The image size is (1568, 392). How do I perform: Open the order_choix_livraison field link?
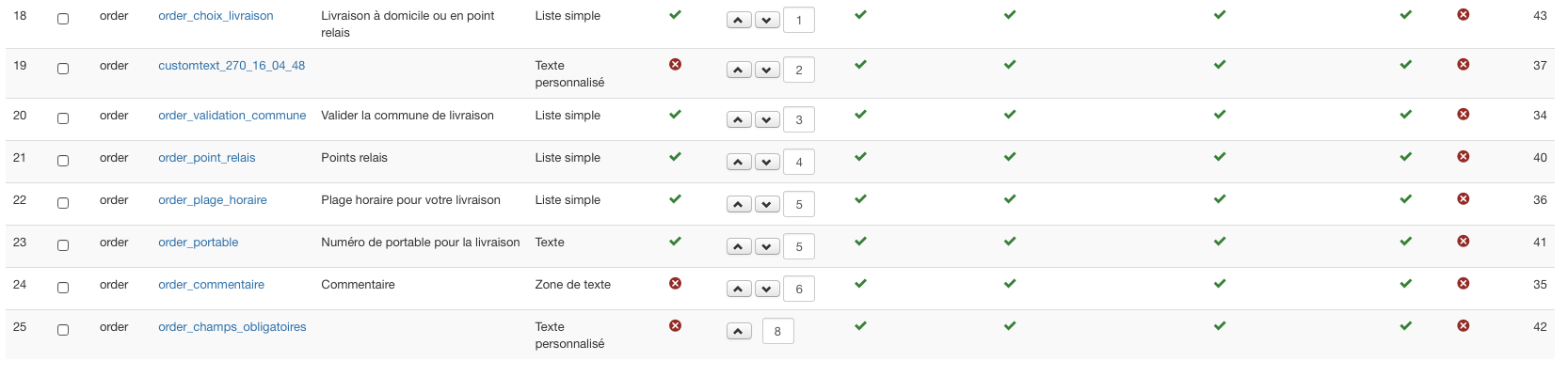(216, 16)
